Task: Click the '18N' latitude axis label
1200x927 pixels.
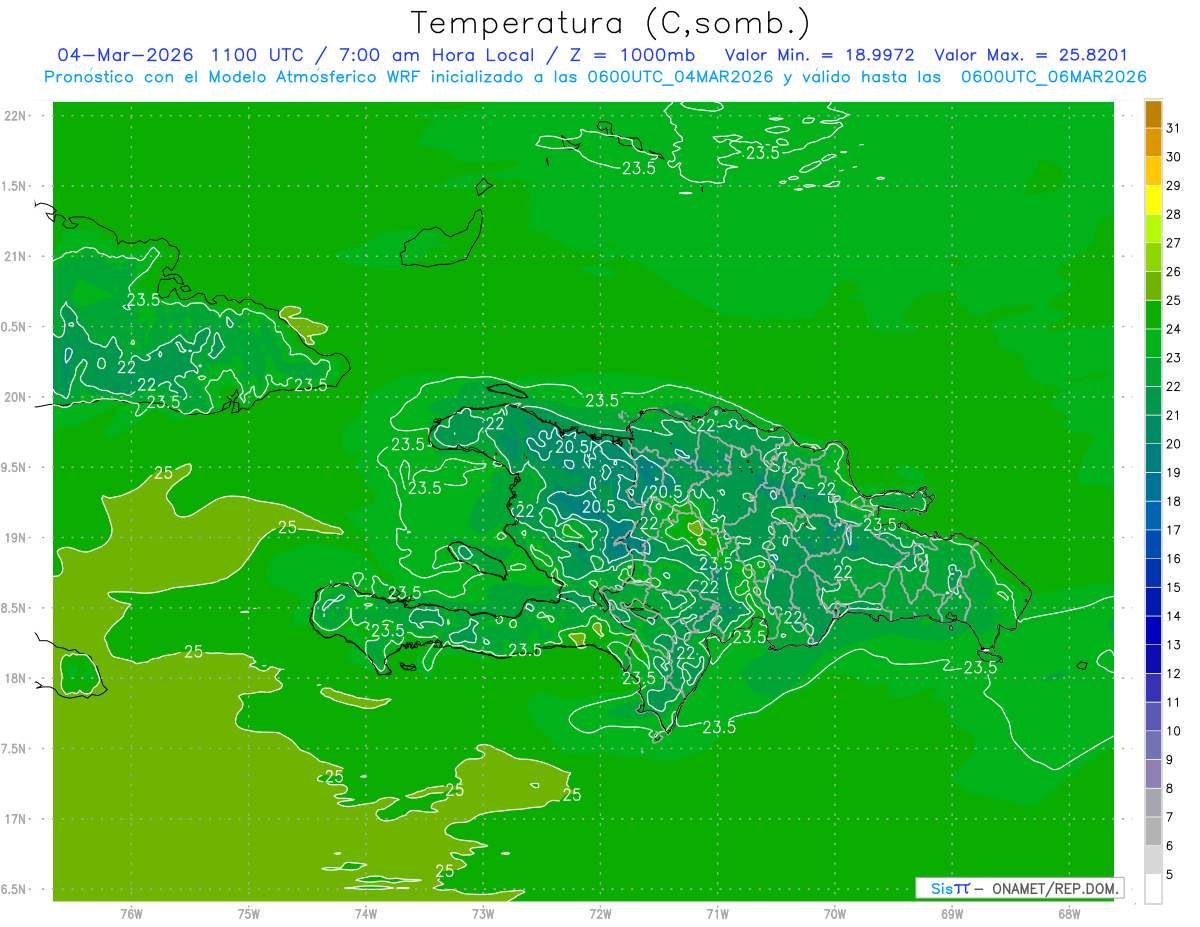Action: click(16, 679)
